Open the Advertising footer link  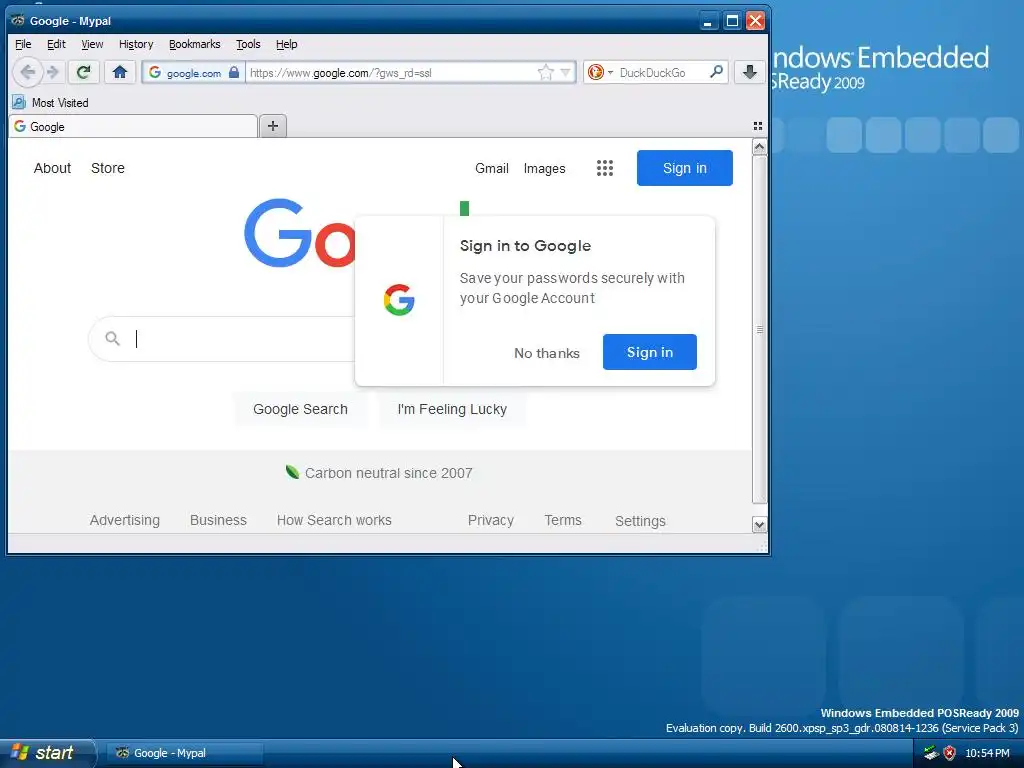pyautogui.click(x=125, y=520)
